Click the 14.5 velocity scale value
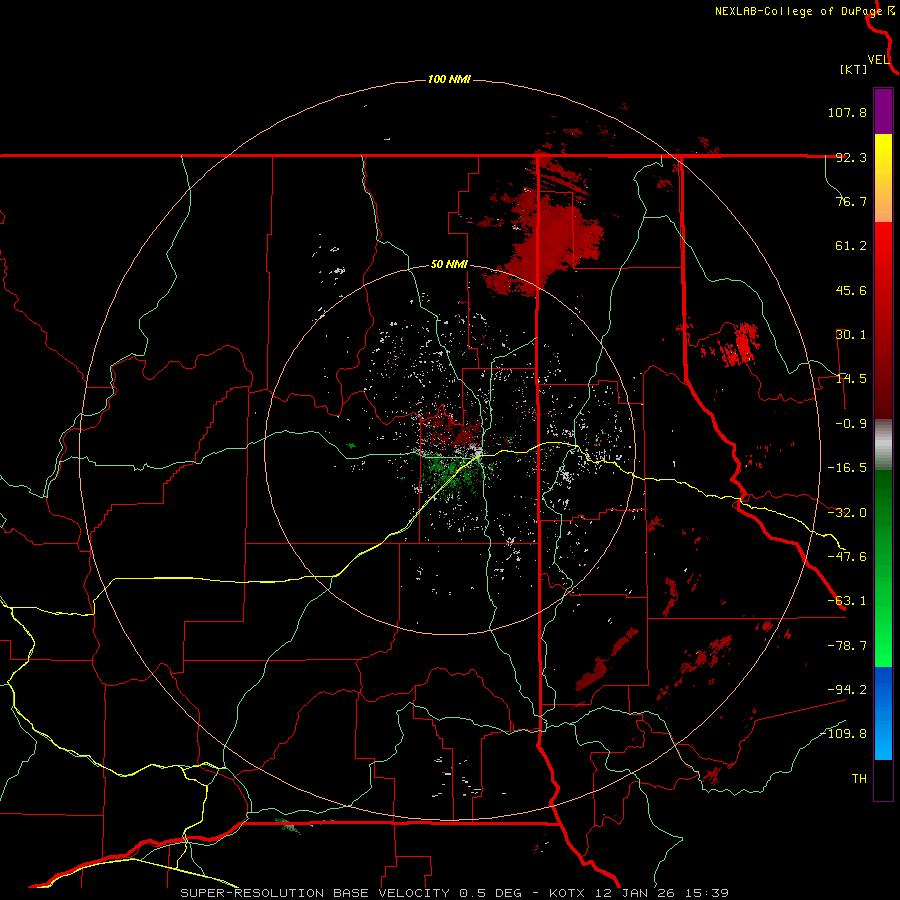The height and width of the screenshot is (900, 900). pos(851,379)
